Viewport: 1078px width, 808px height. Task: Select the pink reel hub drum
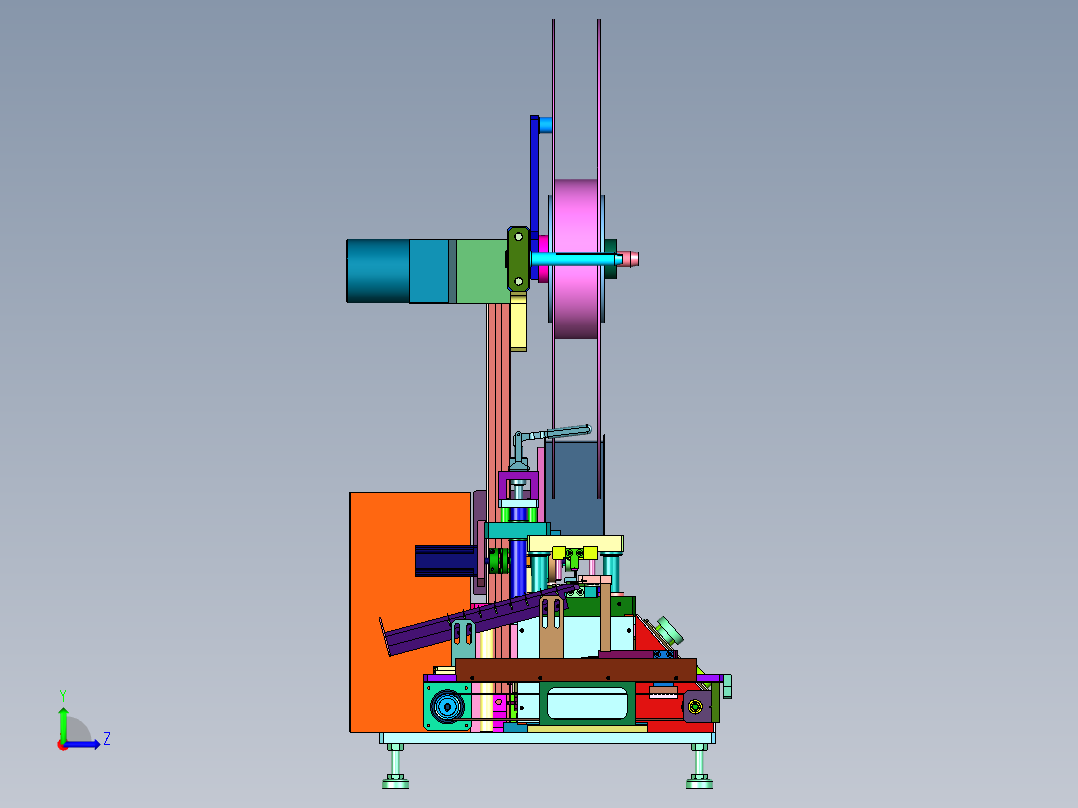[576, 259]
